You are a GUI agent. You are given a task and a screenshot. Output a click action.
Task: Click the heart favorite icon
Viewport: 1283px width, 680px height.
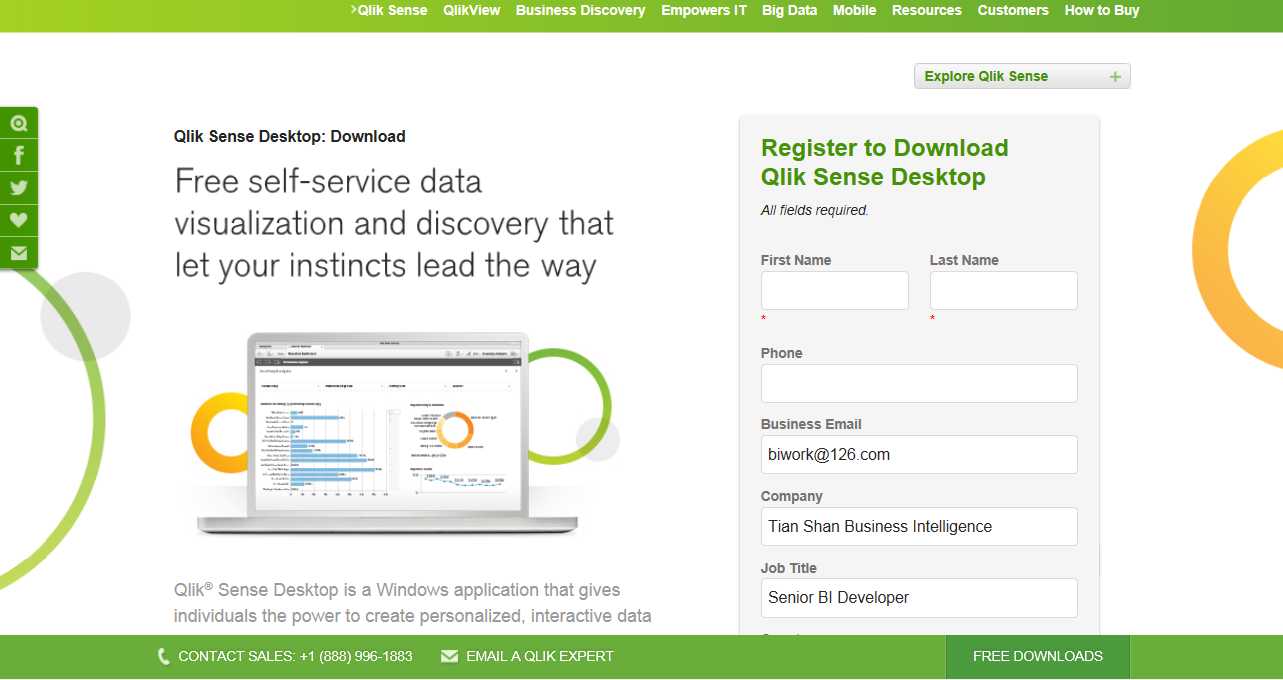pos(19,220)
